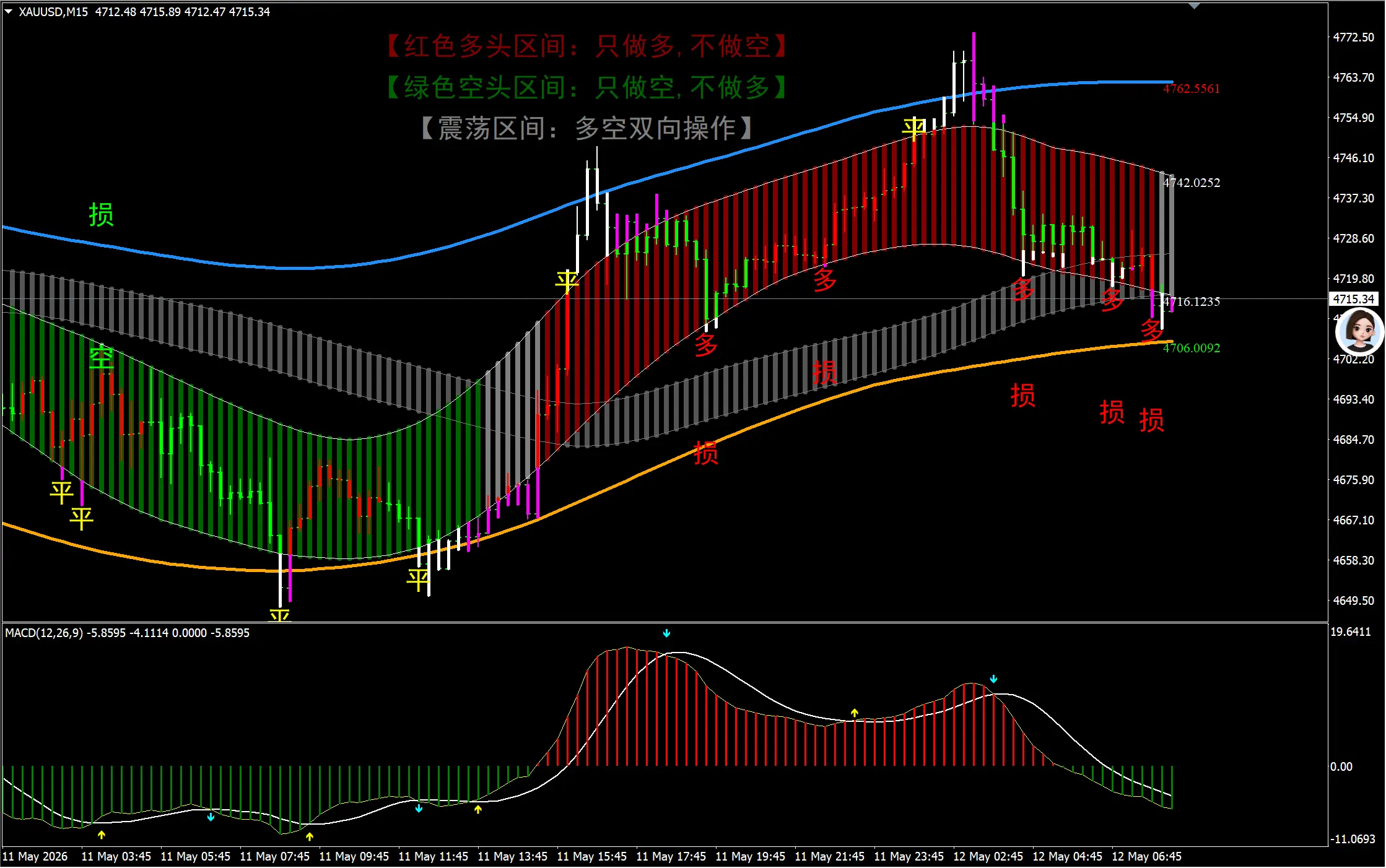Click the 11 May 09:45 time label
The width and height of the screenshot is (1386, 868).
(x=354, y=856)
